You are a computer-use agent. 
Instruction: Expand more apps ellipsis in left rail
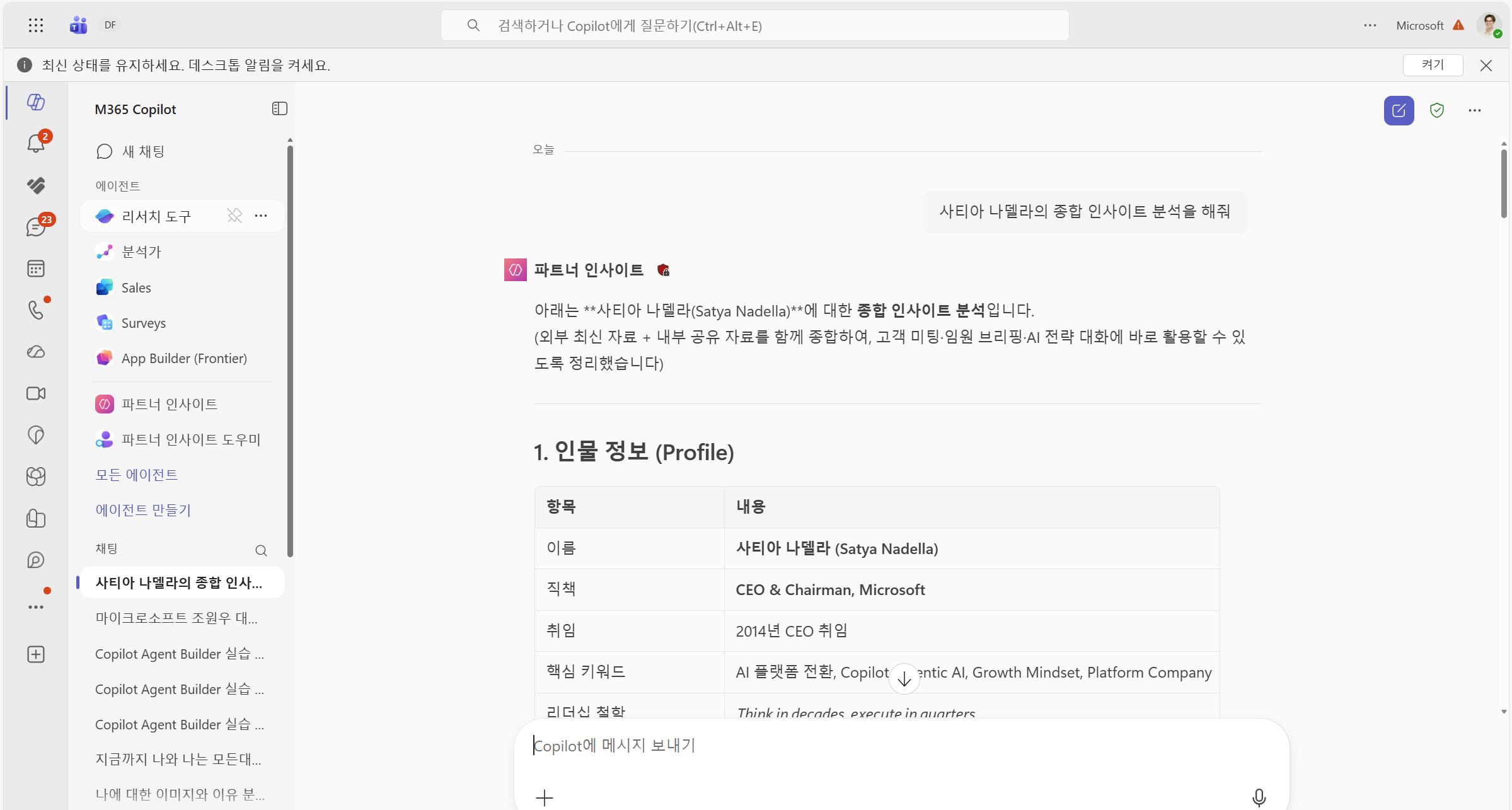pos(36,607)
